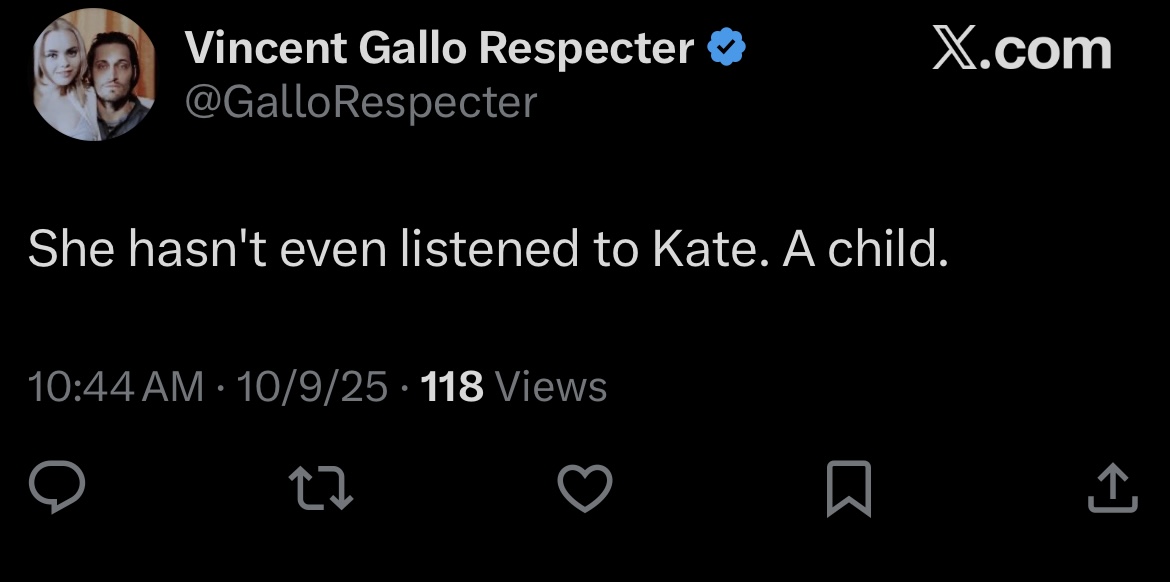Image resolution: width=1170 pixels, height=582 pixels.
Task: Click the @GalloRespecter handle
Action: point(361,102)
